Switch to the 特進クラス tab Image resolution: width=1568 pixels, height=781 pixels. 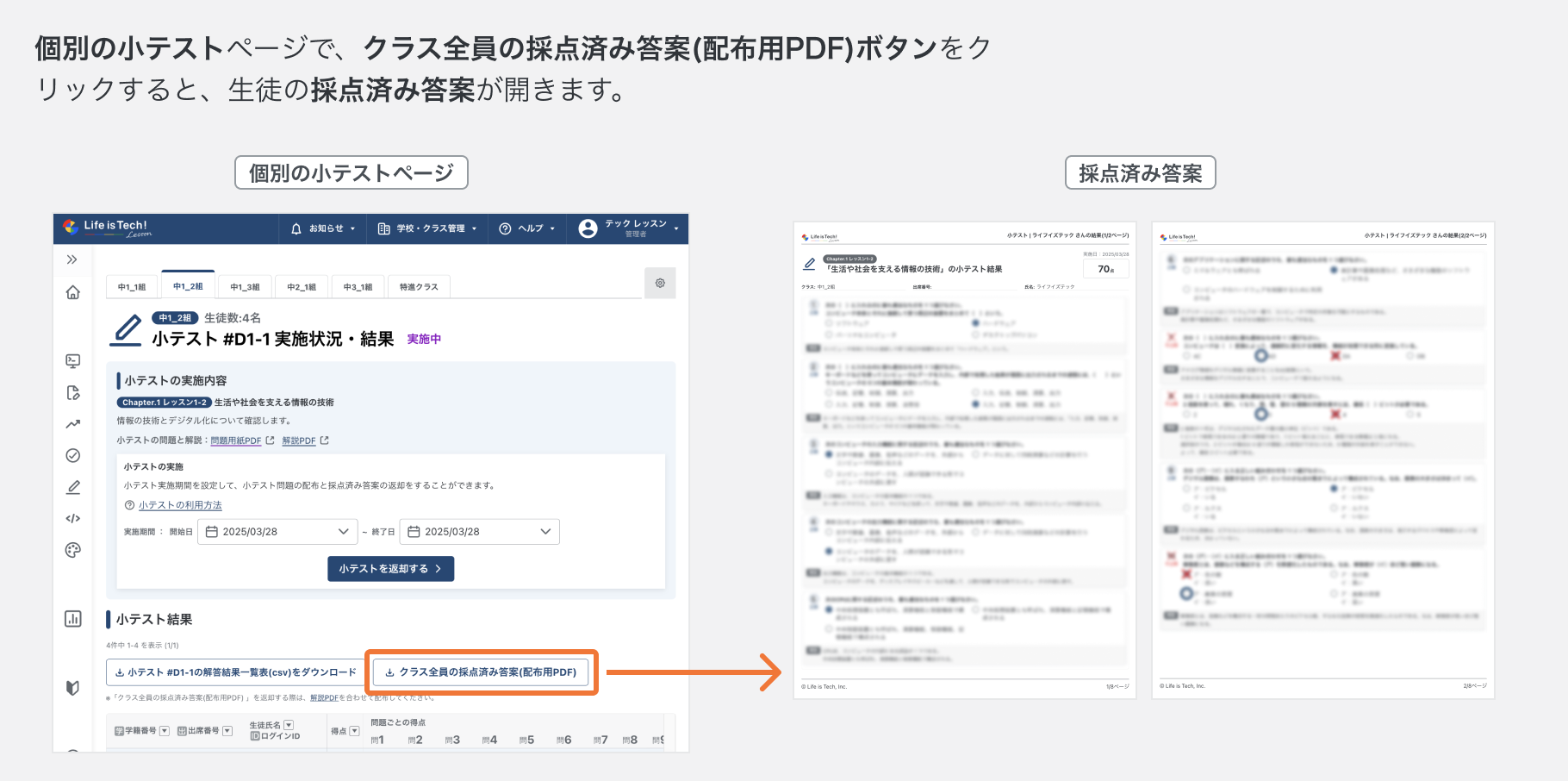coord(419,286)
